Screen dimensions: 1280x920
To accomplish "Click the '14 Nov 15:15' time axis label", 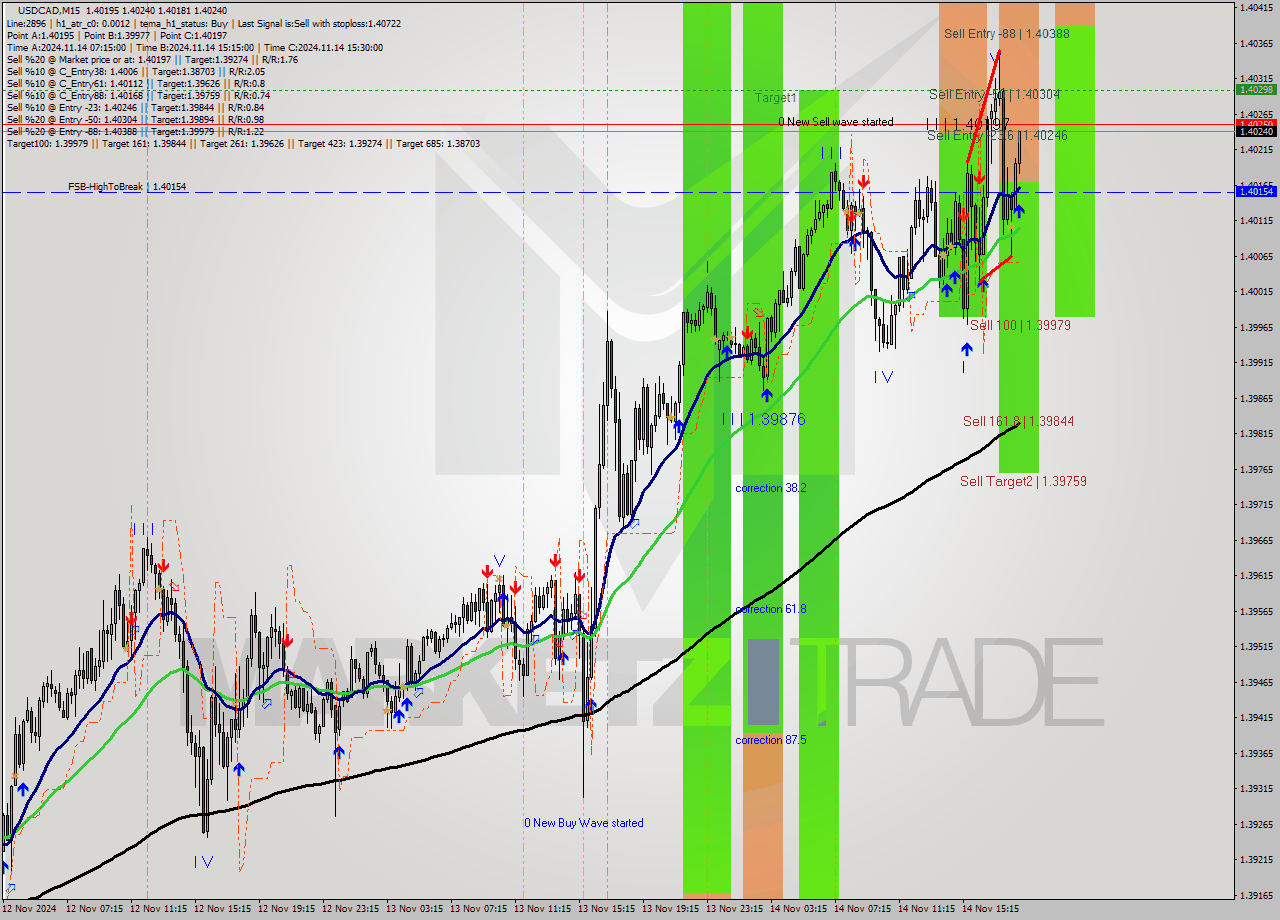I will (991, 909).
